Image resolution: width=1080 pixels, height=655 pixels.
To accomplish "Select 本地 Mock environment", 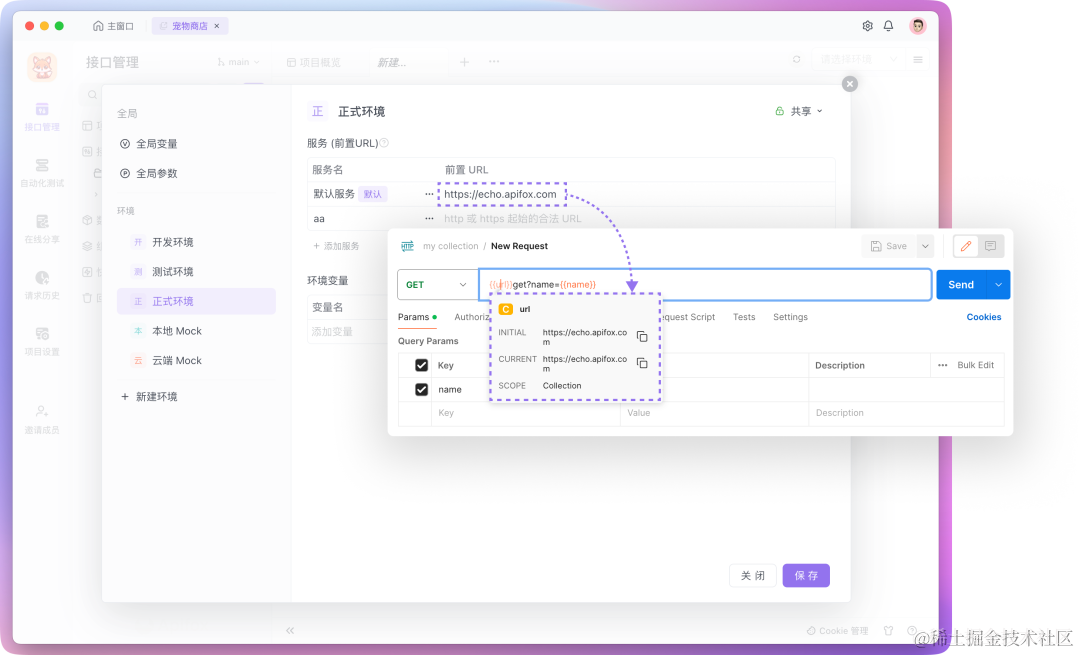I will point(196,331).
